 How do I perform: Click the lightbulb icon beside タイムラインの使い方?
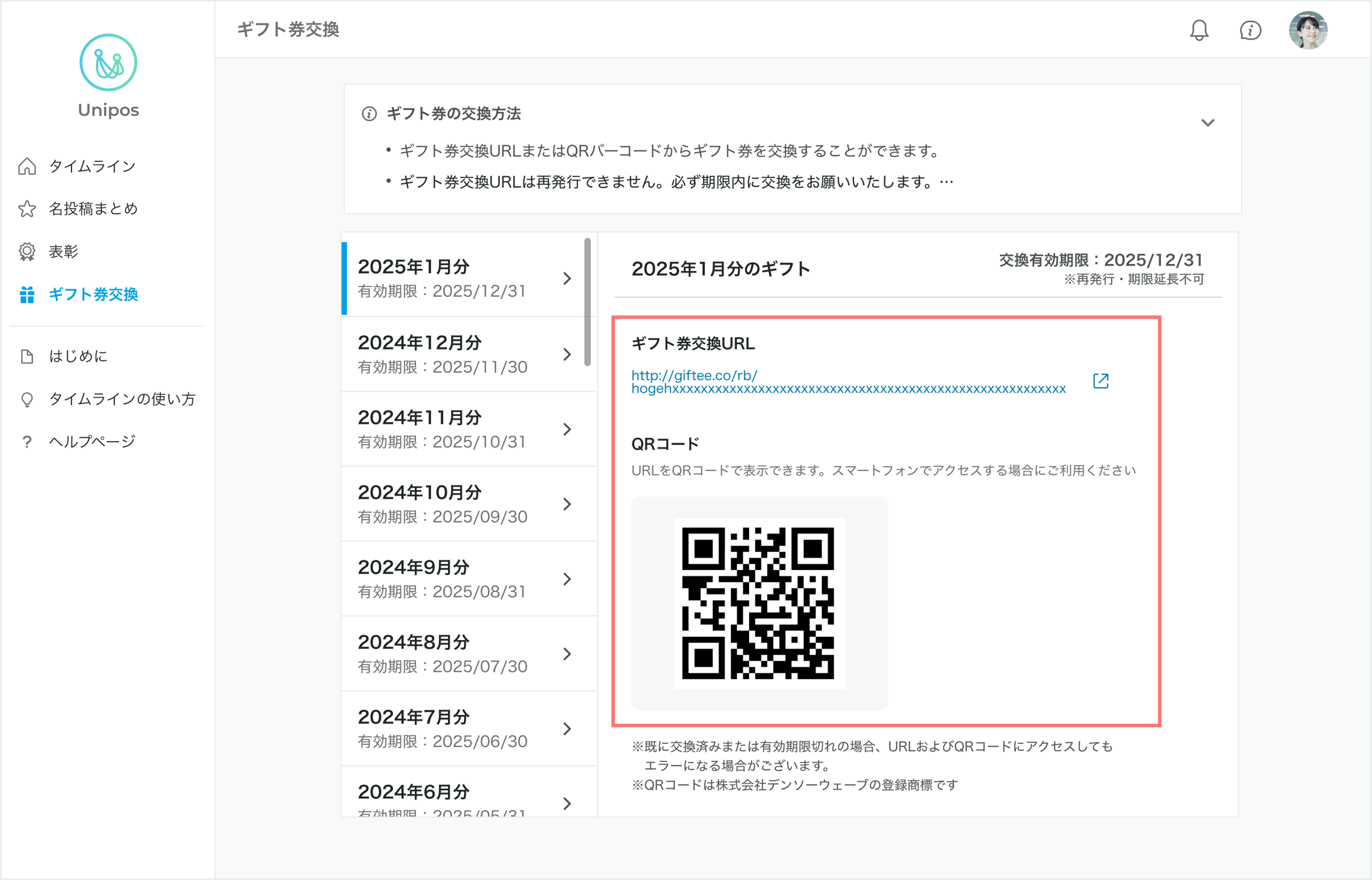(x=27, y=399)
